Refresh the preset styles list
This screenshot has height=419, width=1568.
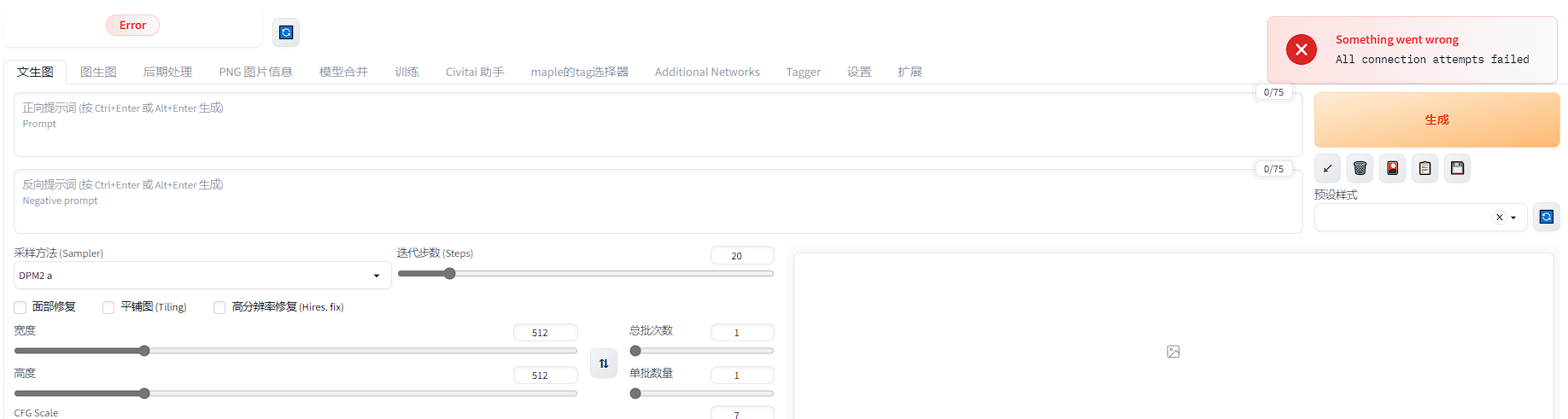tap(1546, 217)
